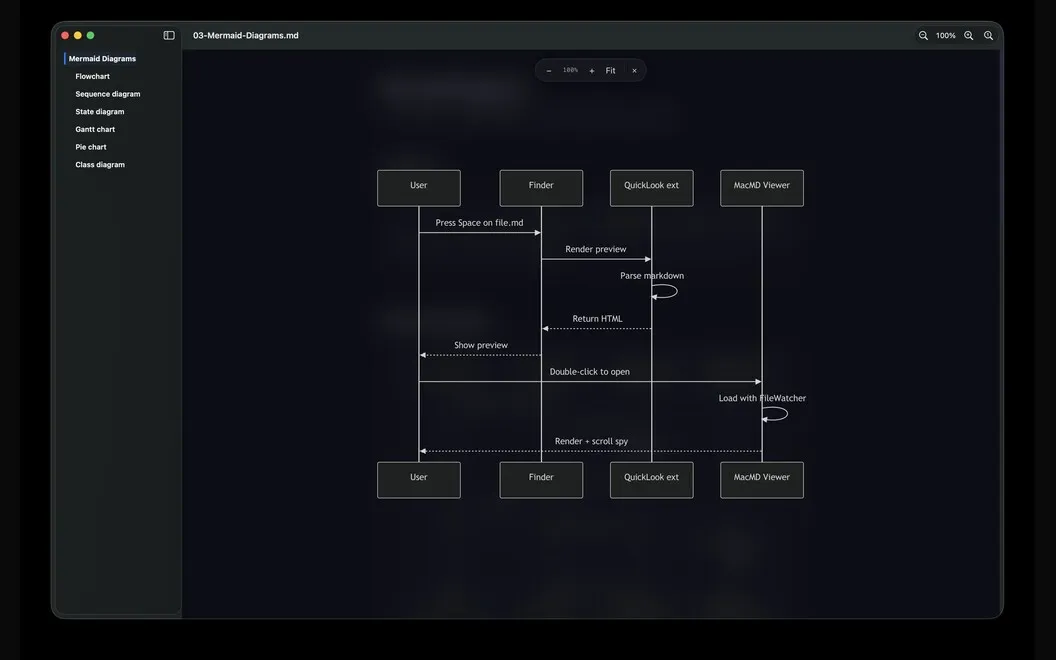1056x660 pixels.
Task: Click the yellow minimize window button
Action: click(77, 36)
